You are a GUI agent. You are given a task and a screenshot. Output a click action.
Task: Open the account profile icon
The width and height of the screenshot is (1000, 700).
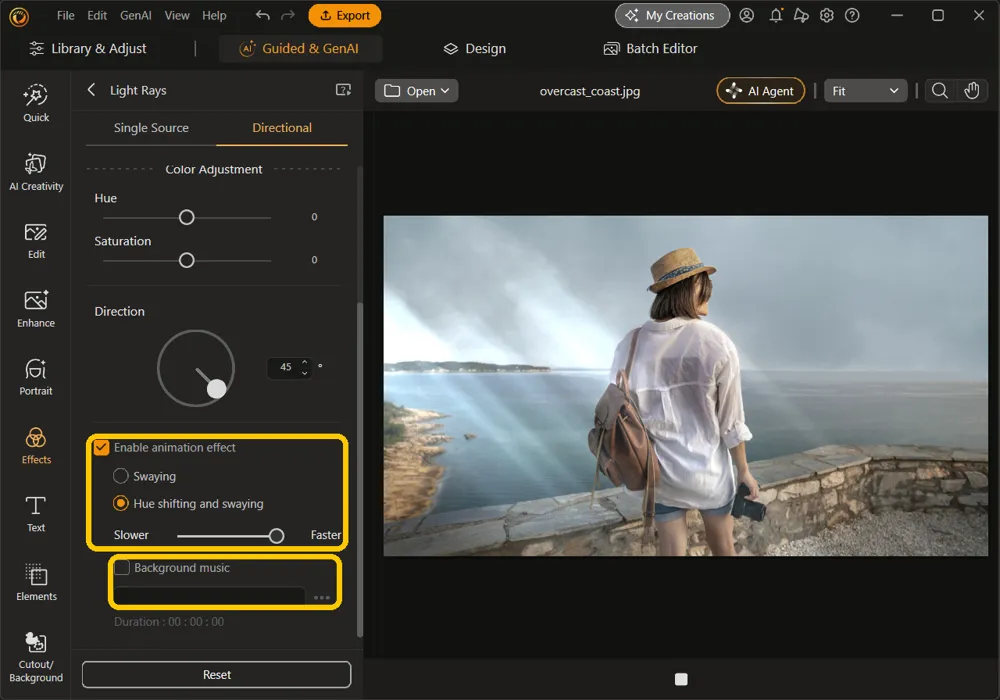(x=747, y=15)
